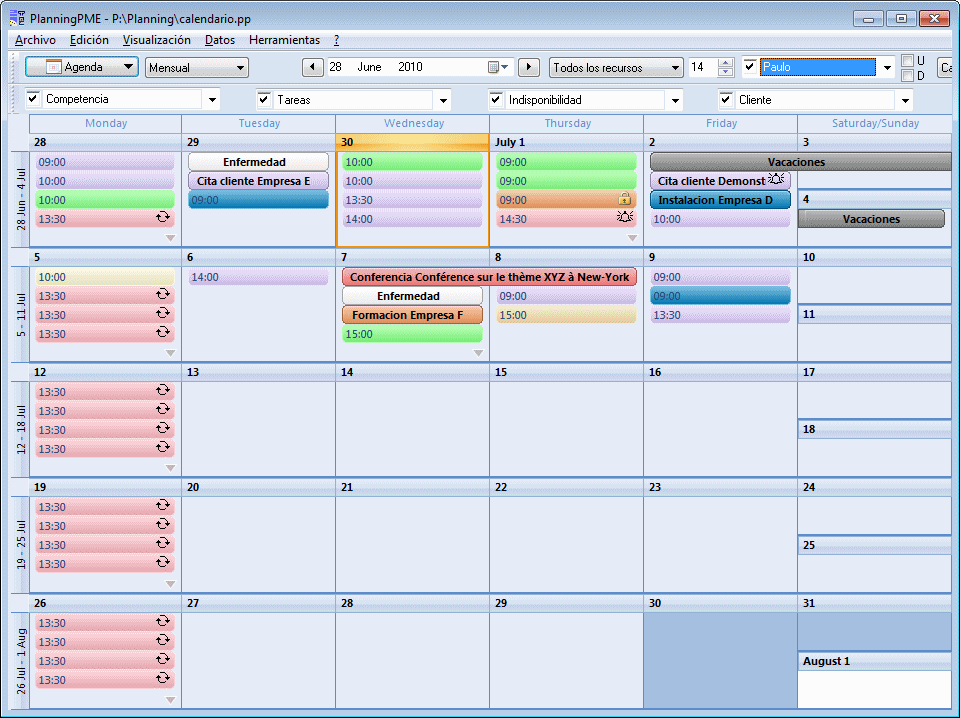Uncheck the Indisponibilidad filter
960x718 pixels.
[x=496, y=100]
